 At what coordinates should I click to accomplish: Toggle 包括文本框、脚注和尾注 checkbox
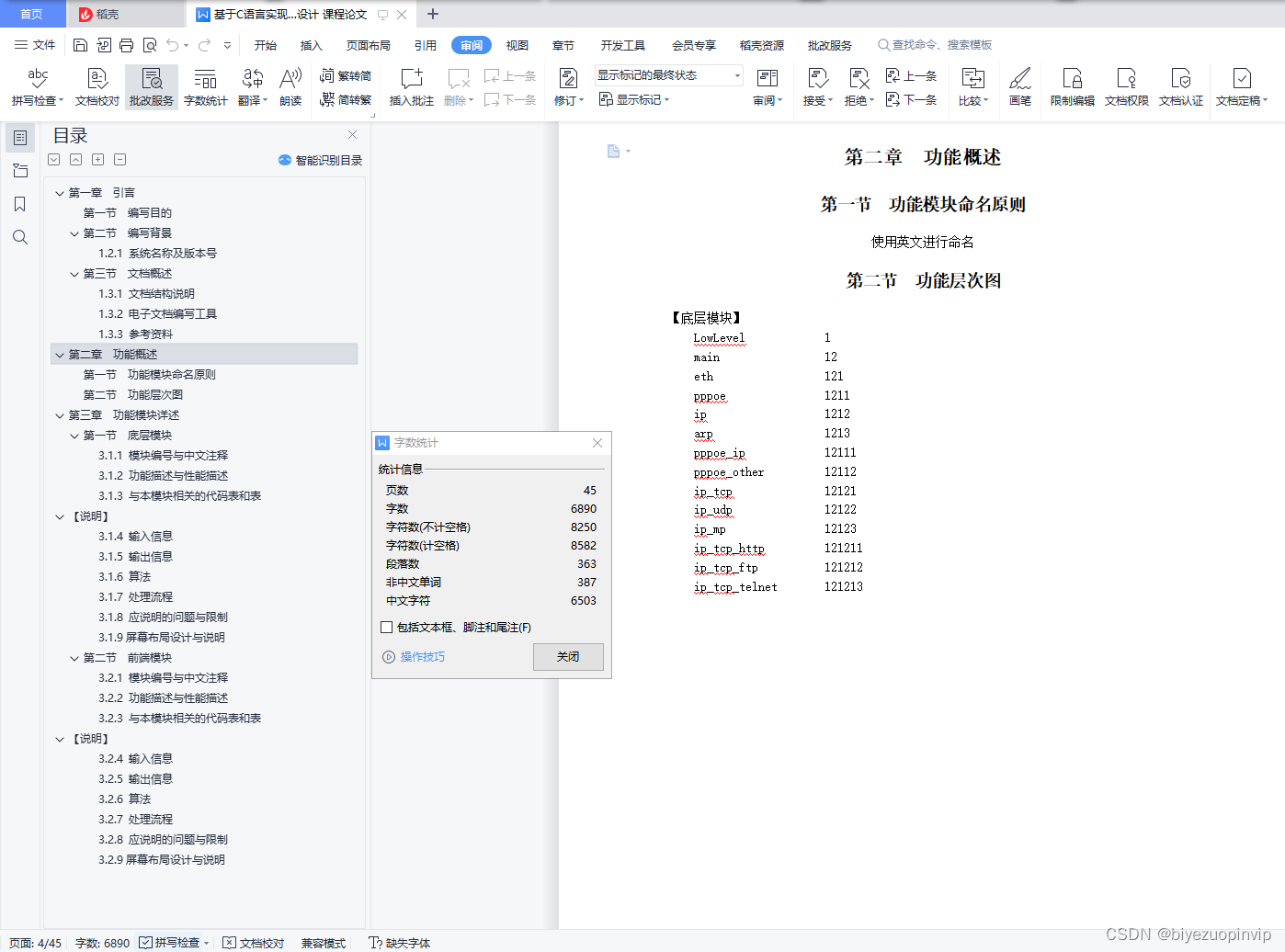pos(387,628)
